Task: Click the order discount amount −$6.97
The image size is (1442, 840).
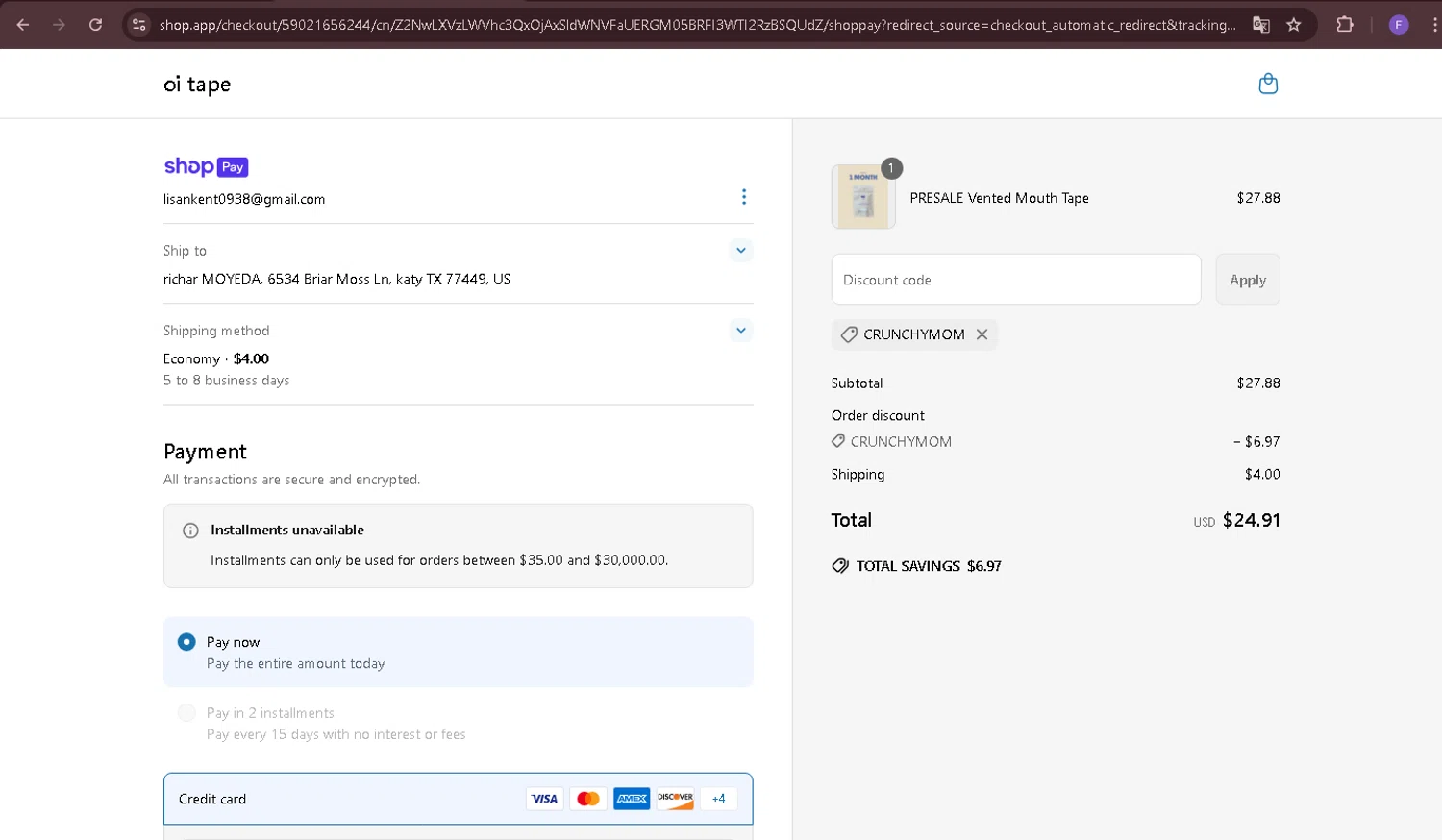Action: coord(1256,442)
